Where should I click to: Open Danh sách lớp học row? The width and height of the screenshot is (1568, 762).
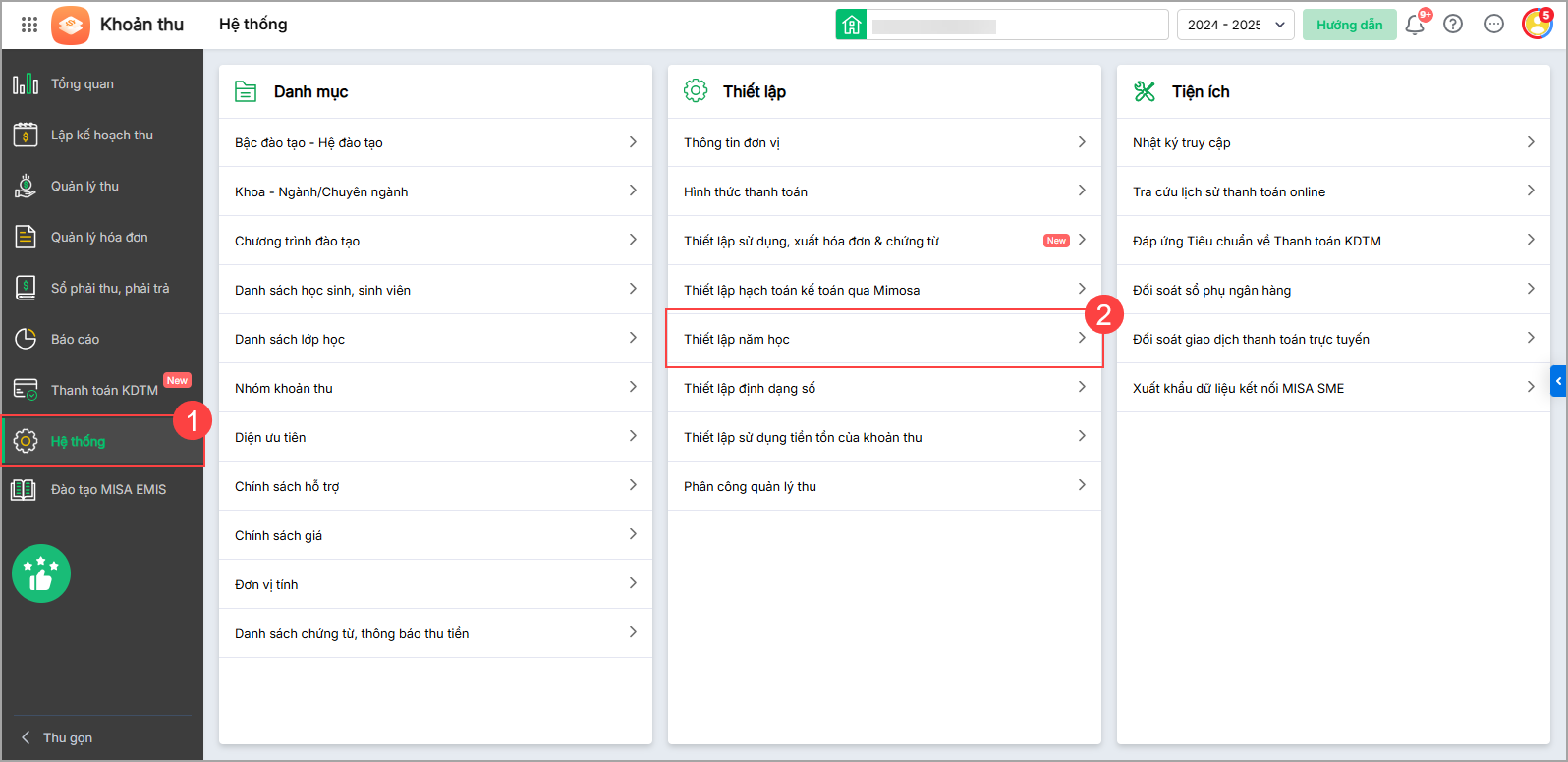pyautogui.click(x=435, y=339)
